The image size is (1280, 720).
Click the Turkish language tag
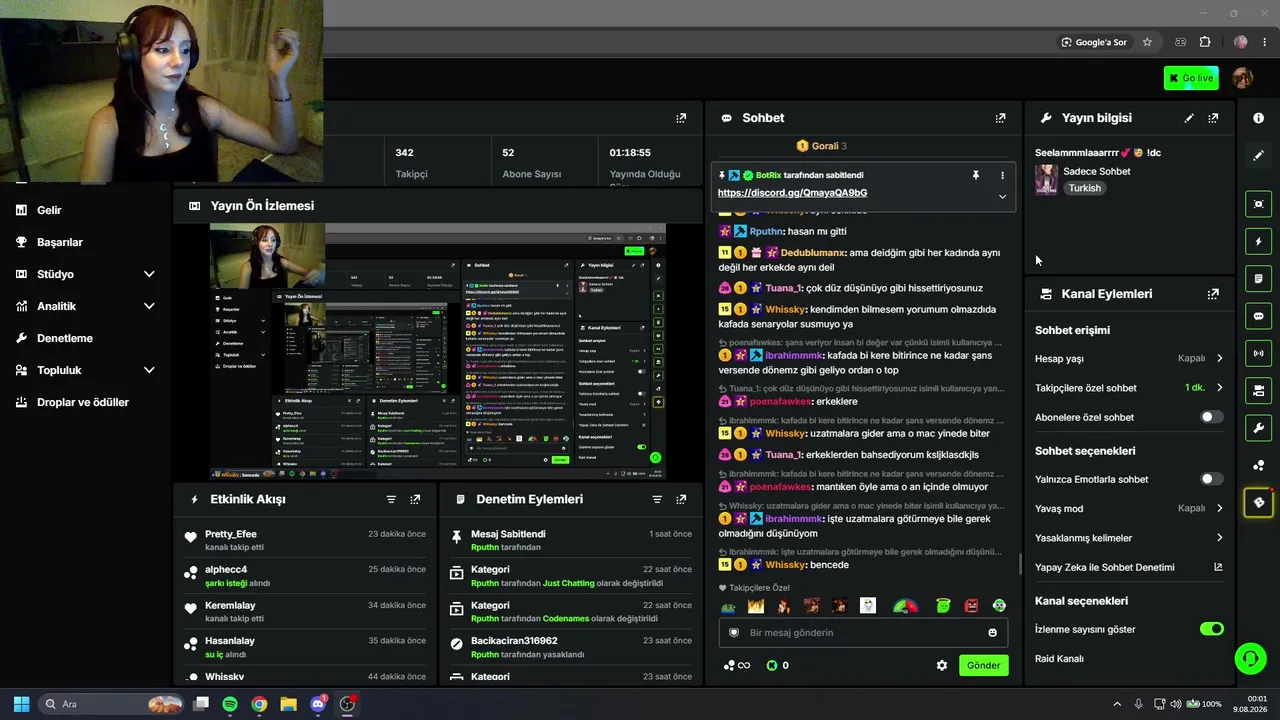[1084, 188]
